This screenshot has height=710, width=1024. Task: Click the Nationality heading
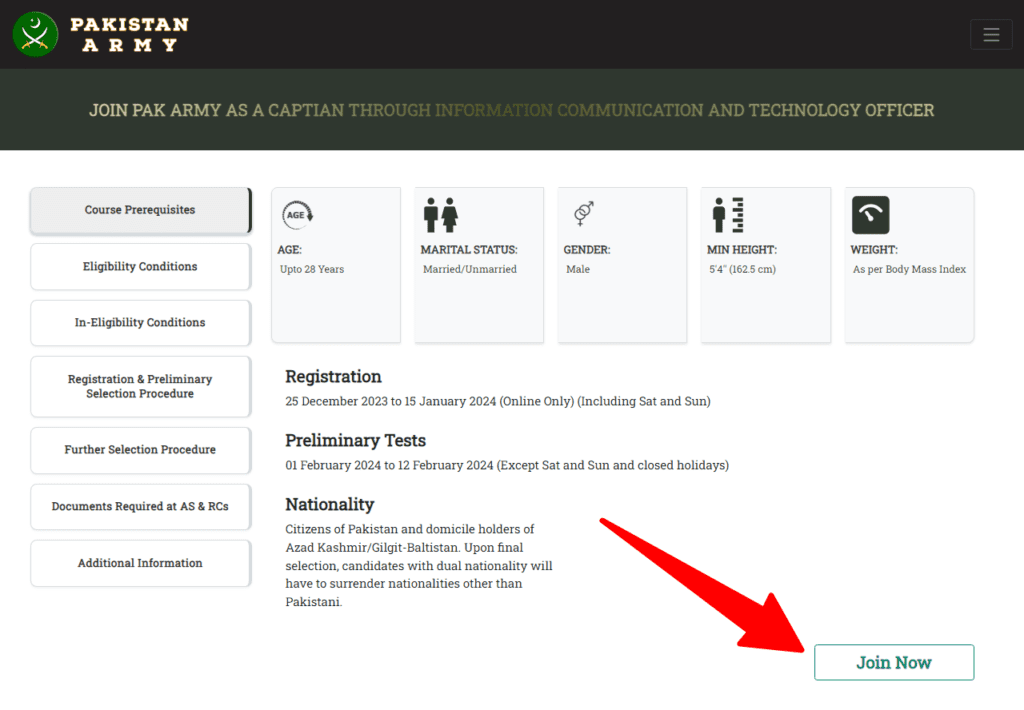[x=330, y=504]
